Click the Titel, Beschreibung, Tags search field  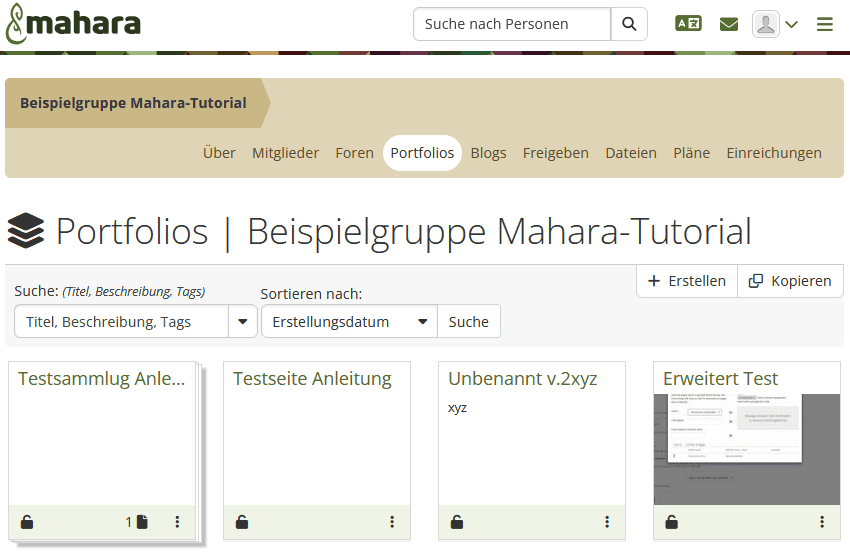point(121,321)
